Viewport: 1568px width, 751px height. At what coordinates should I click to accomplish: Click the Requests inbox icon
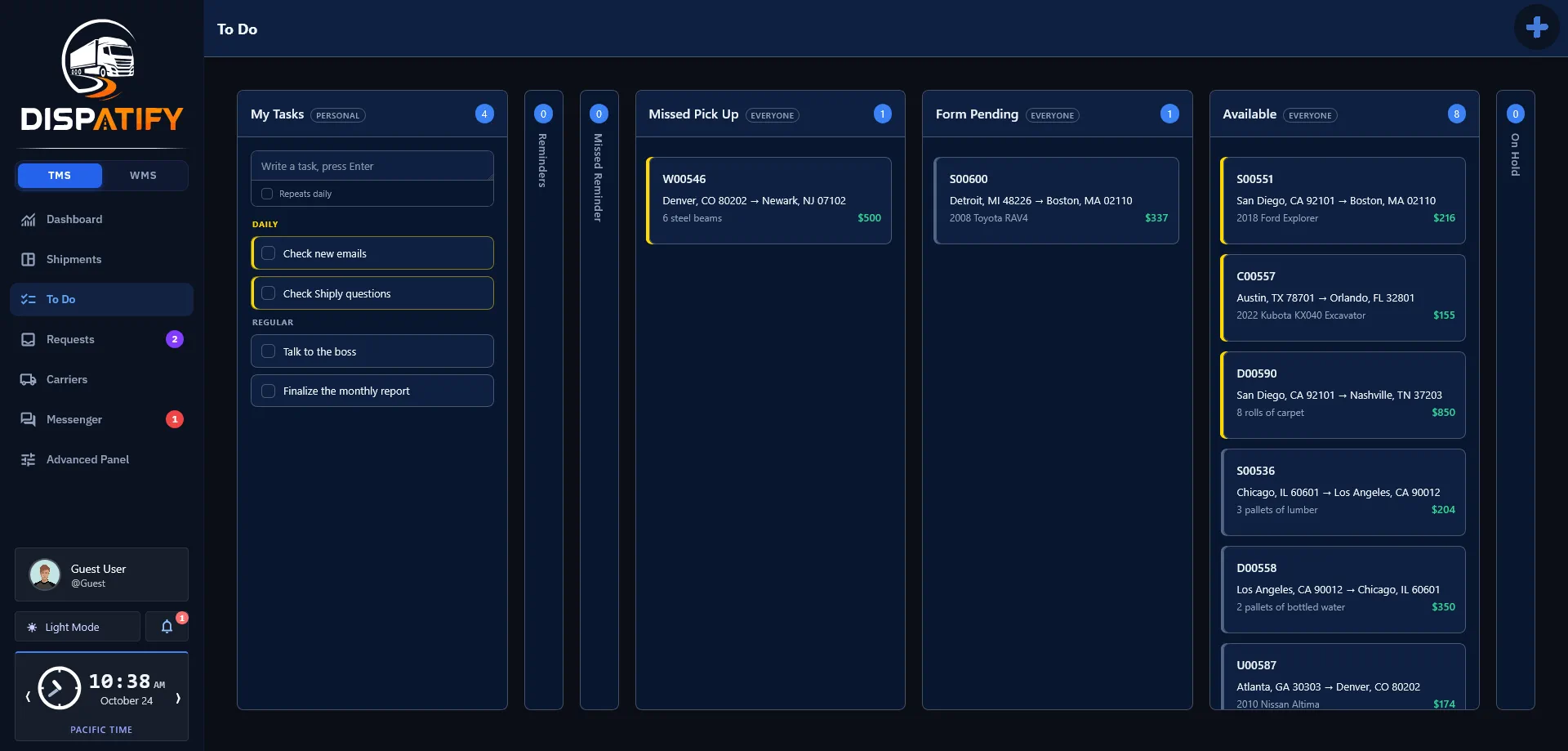[28, 340]
